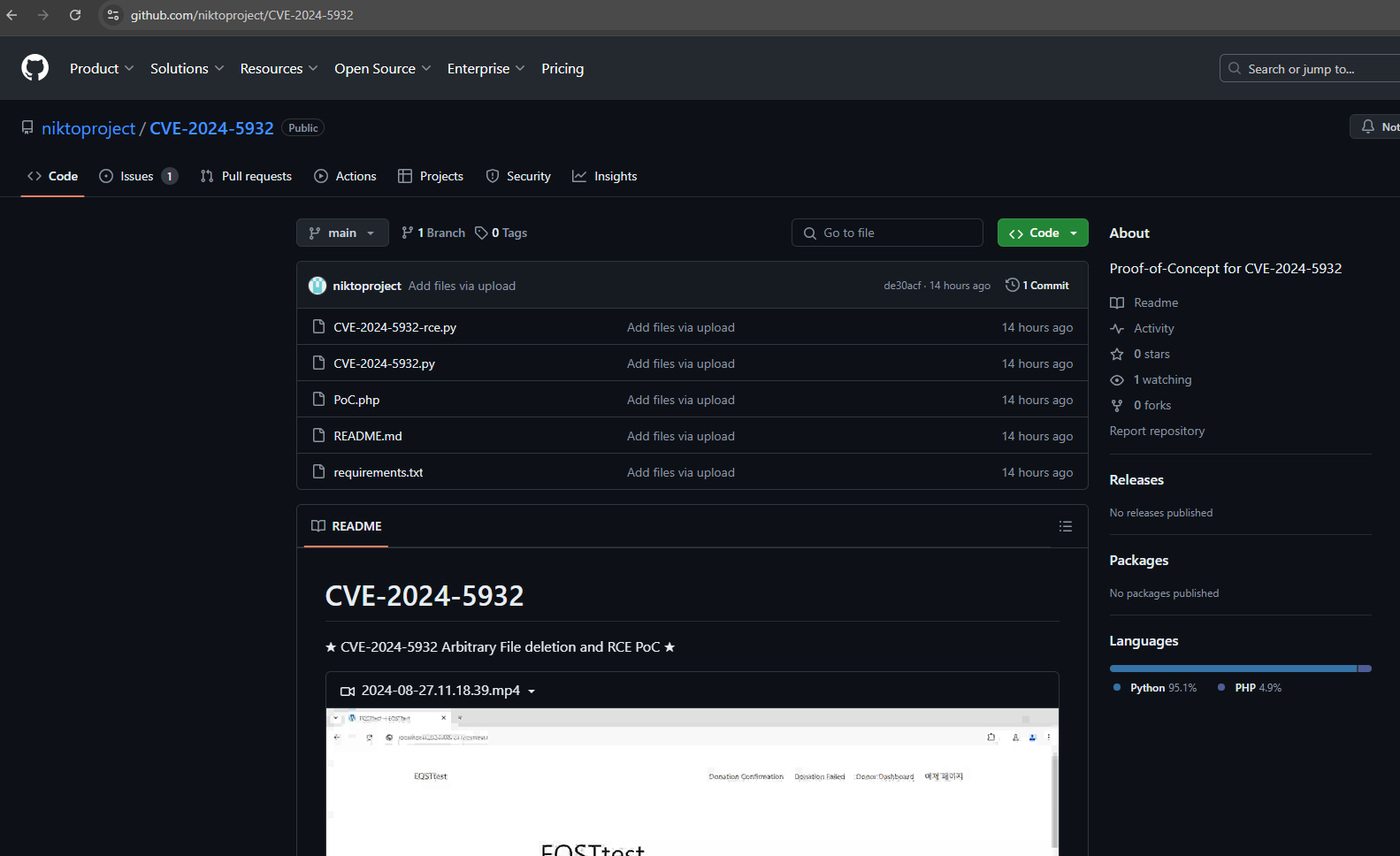Open the Issues tab
The height and width of the screenshot is (856, 1400).
coord(138,176)
